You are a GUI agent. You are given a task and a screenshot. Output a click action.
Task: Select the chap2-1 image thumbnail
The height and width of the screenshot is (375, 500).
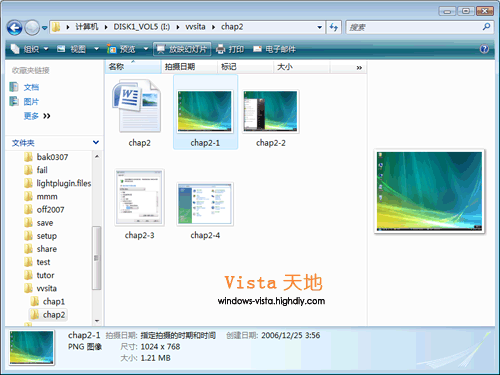coord(205,113)
